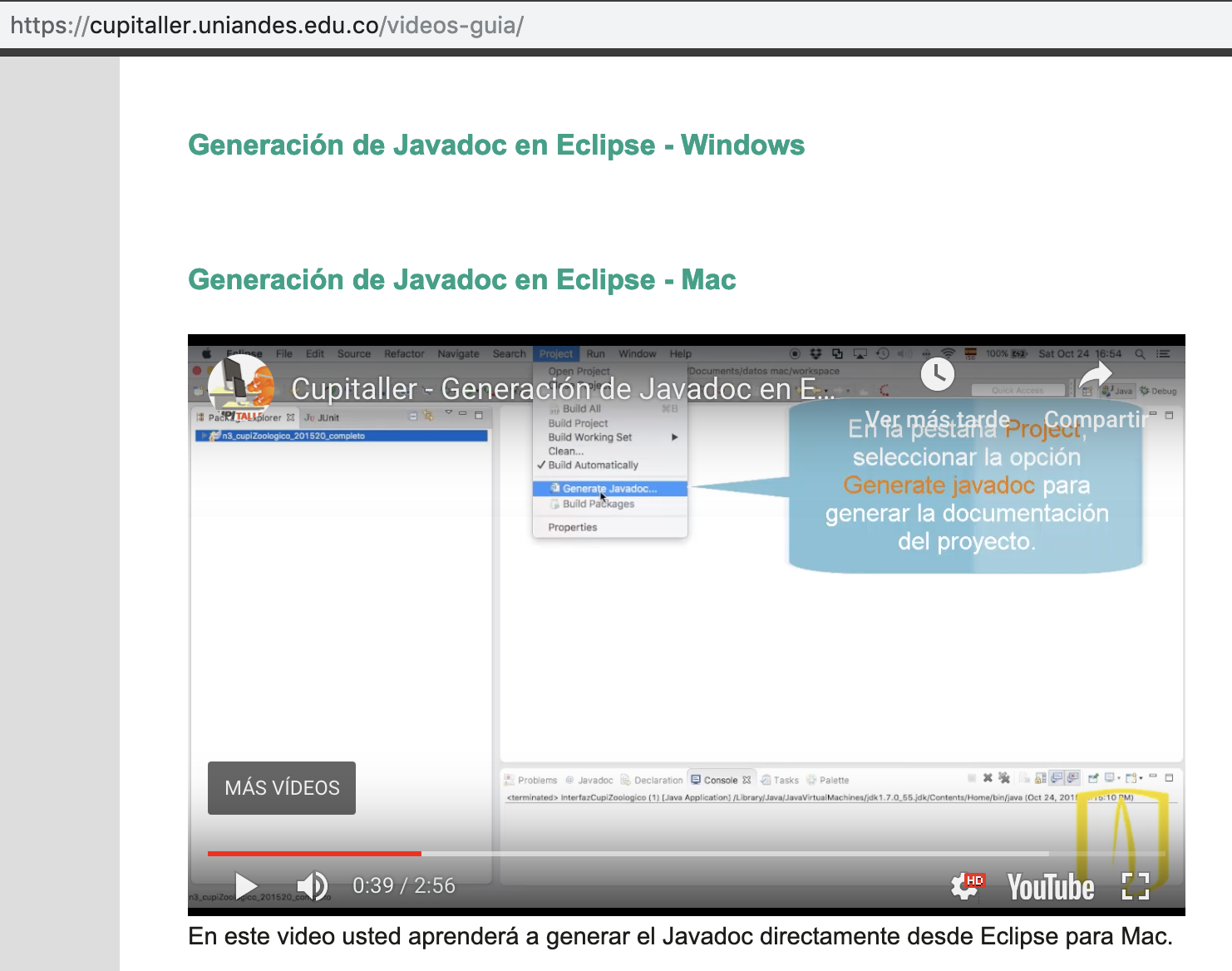Expand 'Generación de Javadoc en Eclipse - Windows' section

coord(496,145)
